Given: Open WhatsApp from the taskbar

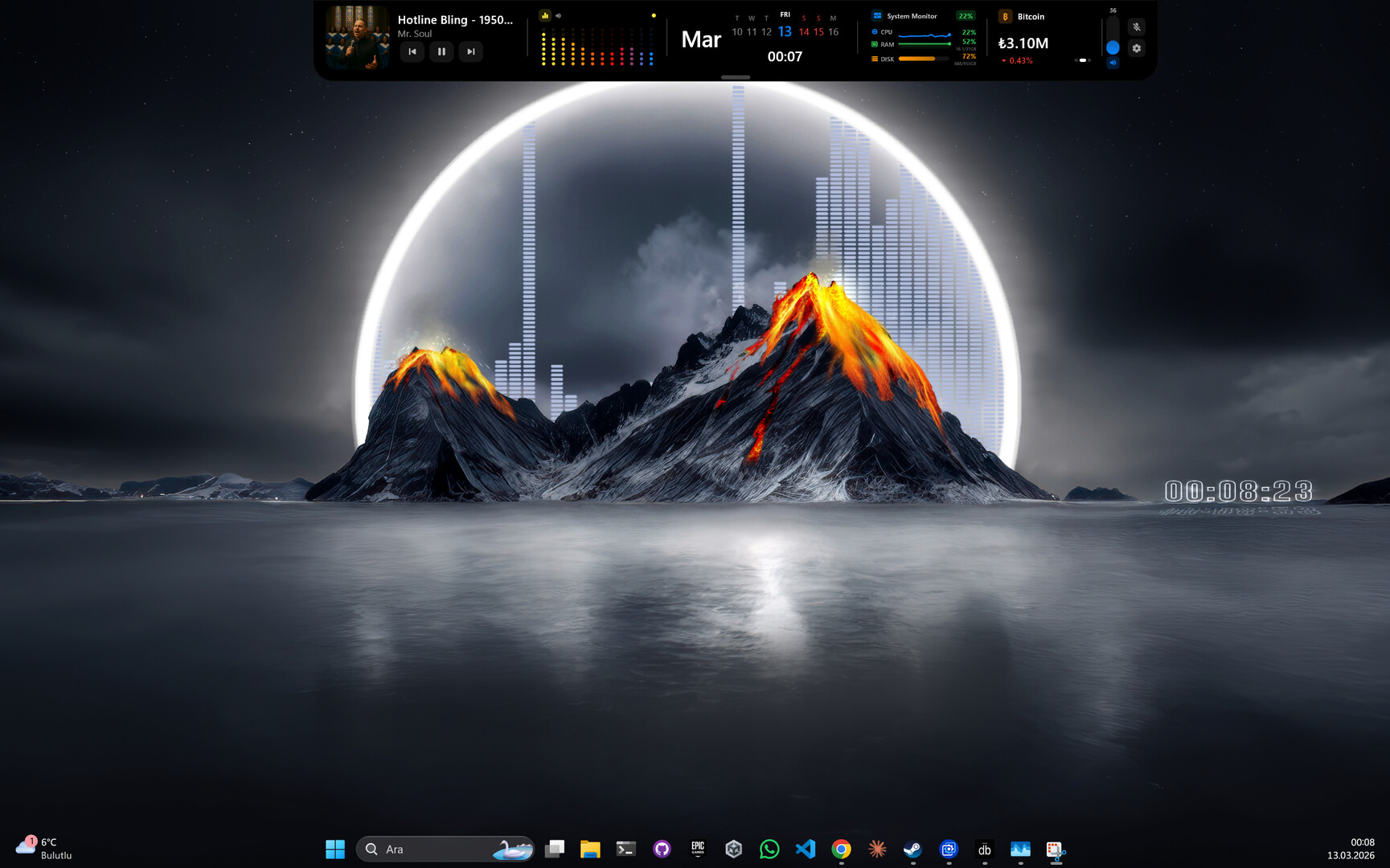Looking at the screenshot, I should (769, 849).
